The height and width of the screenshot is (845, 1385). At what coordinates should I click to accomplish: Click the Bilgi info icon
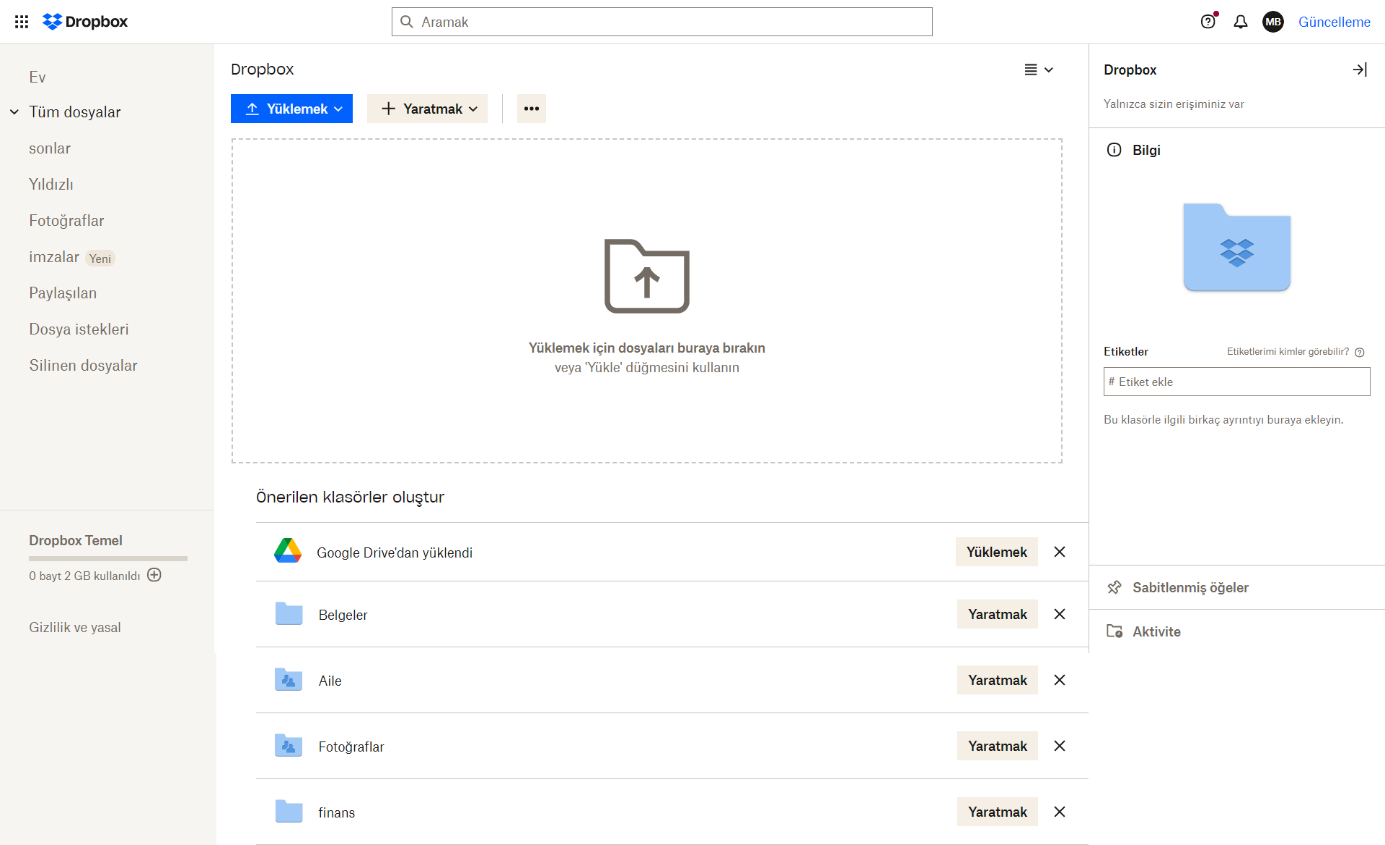click(1114, 150)
